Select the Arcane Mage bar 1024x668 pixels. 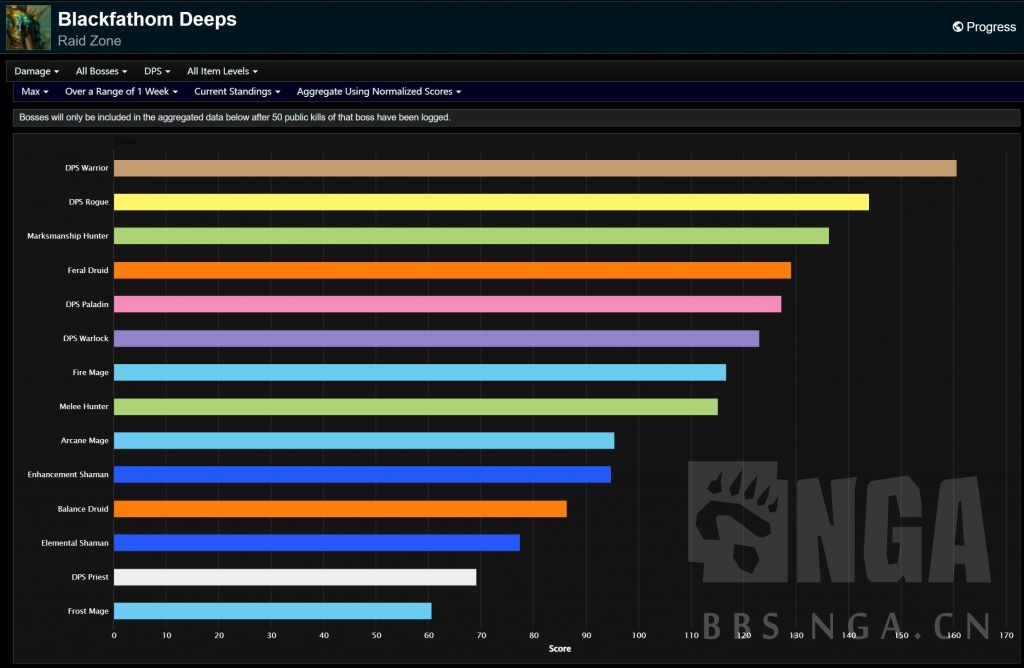364,441
